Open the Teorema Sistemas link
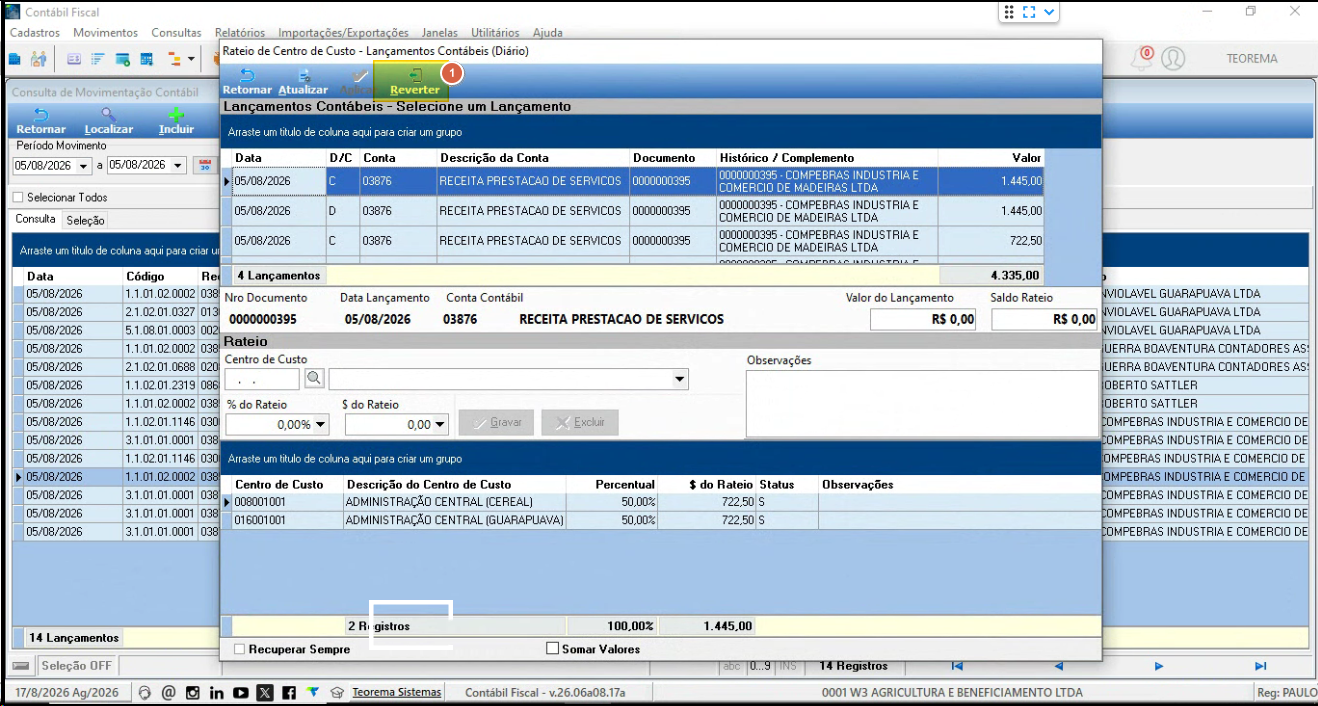This screenshot has width=1318, height=706. coord(396,693)
